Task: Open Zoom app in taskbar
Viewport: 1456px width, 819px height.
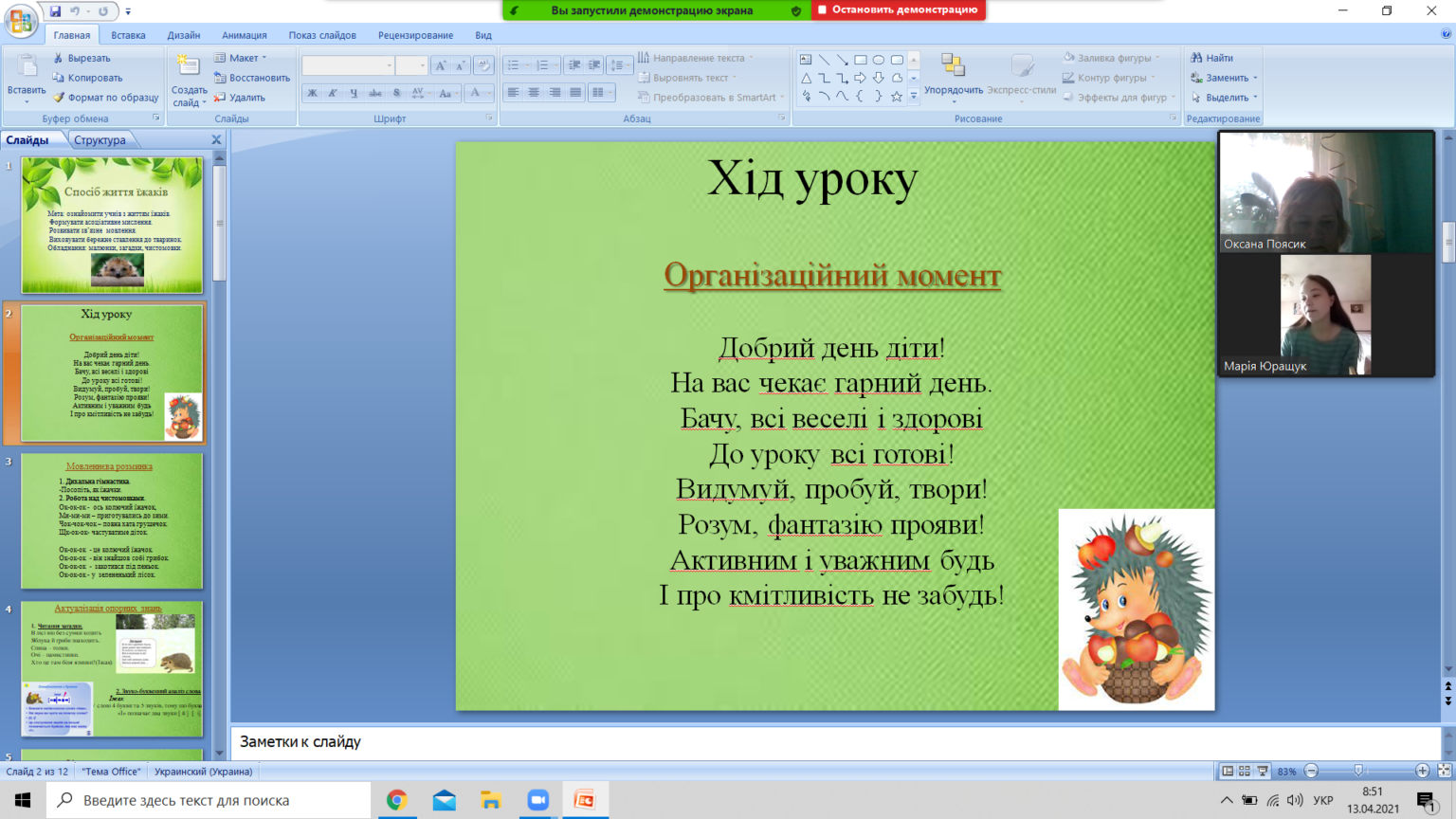Action: tap(537, 800)
